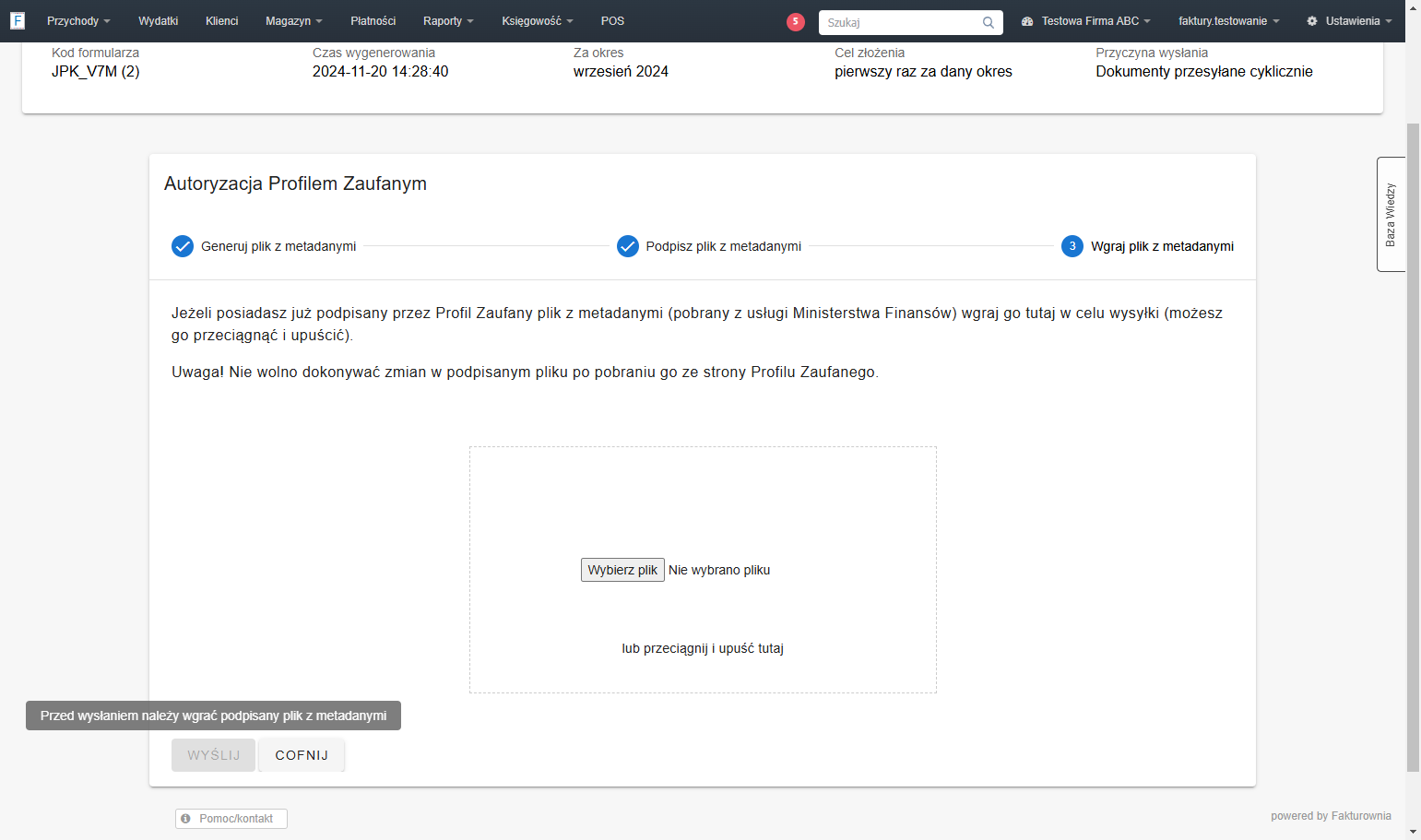This screenshot has height=840, width=1421.
Task: Expand the Przychody menu
Action: [78, 21]
